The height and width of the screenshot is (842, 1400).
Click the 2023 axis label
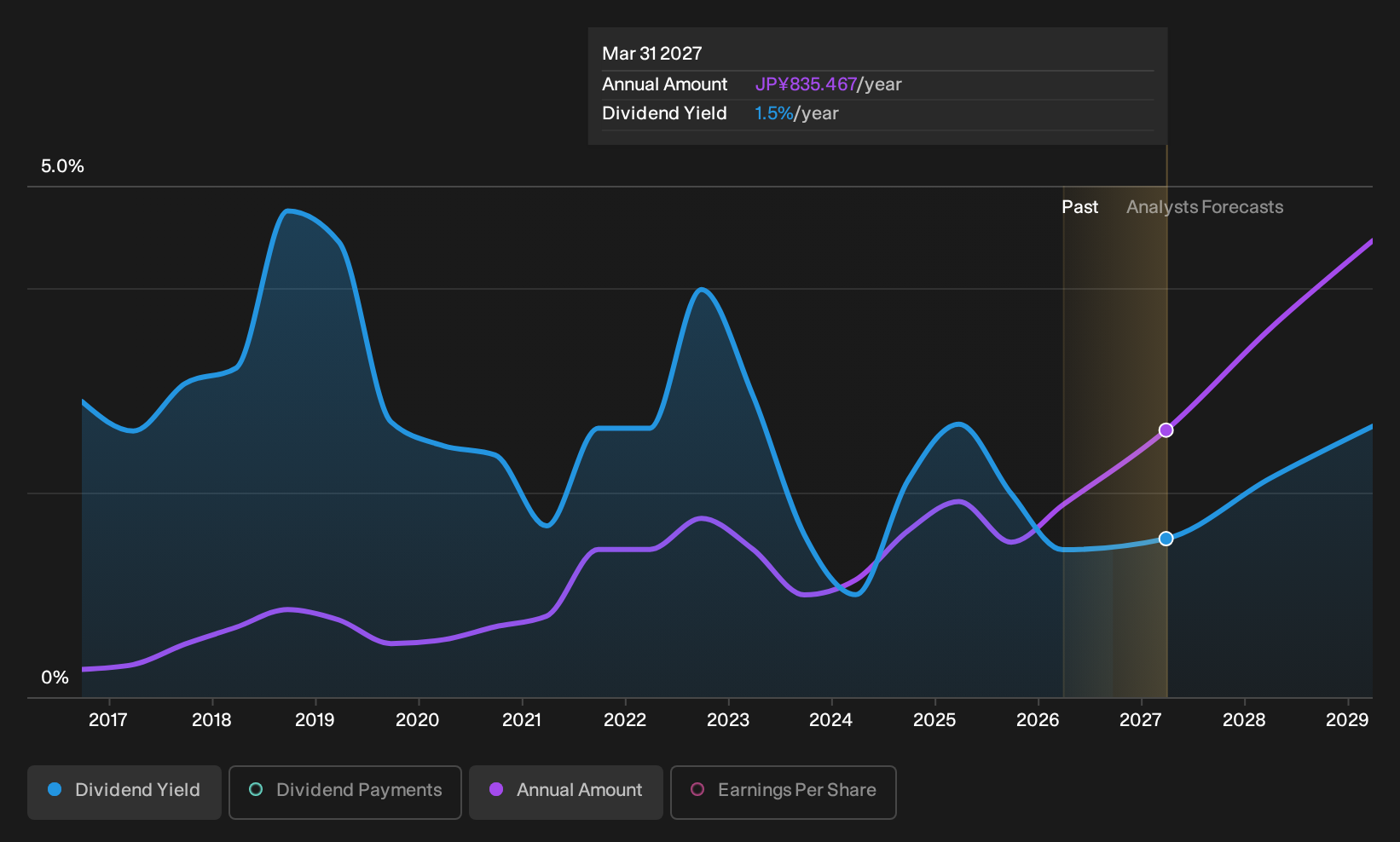(x=728, y=720)
